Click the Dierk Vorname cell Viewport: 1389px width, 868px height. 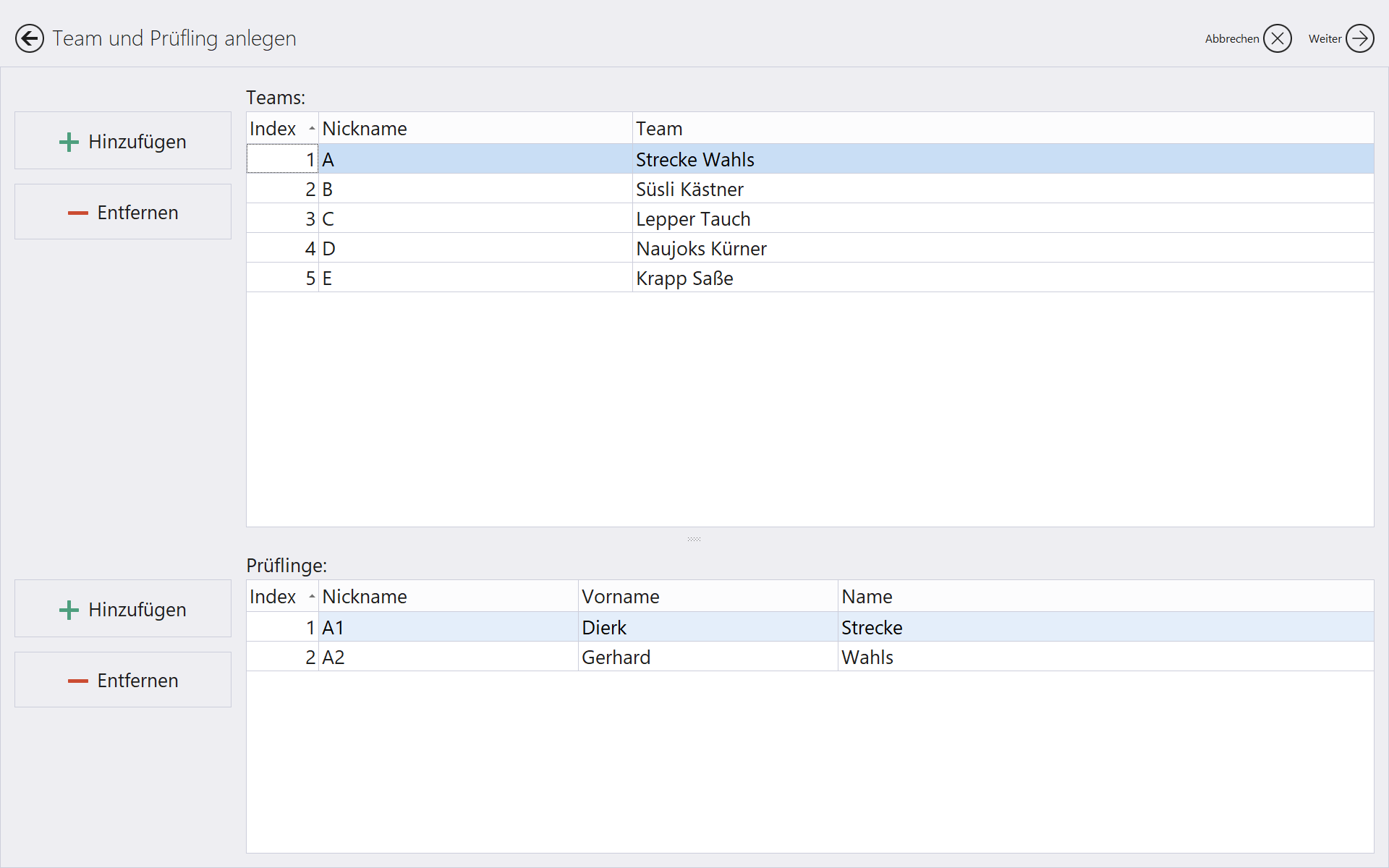pos(604,628)
